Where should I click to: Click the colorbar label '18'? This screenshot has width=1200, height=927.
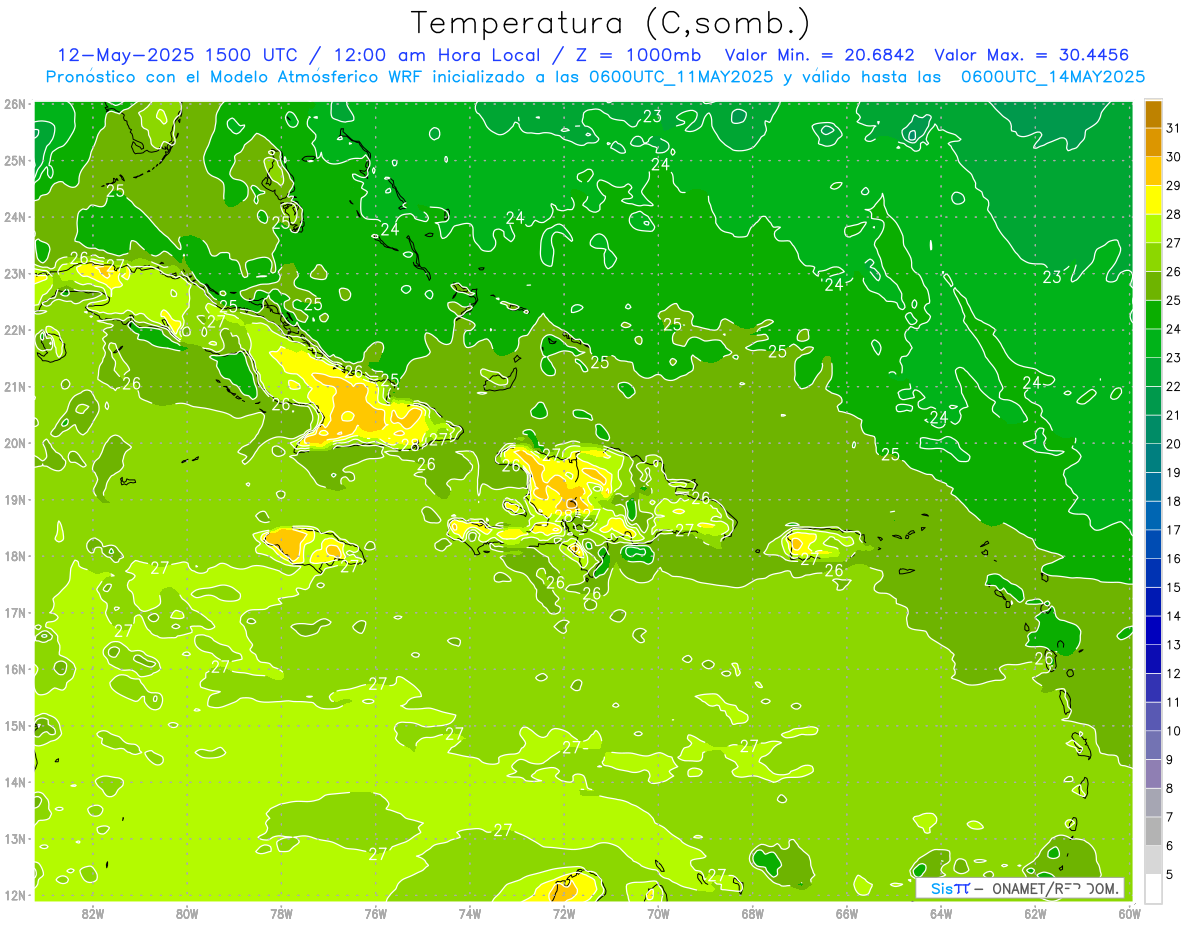(x=1174, y=501)
